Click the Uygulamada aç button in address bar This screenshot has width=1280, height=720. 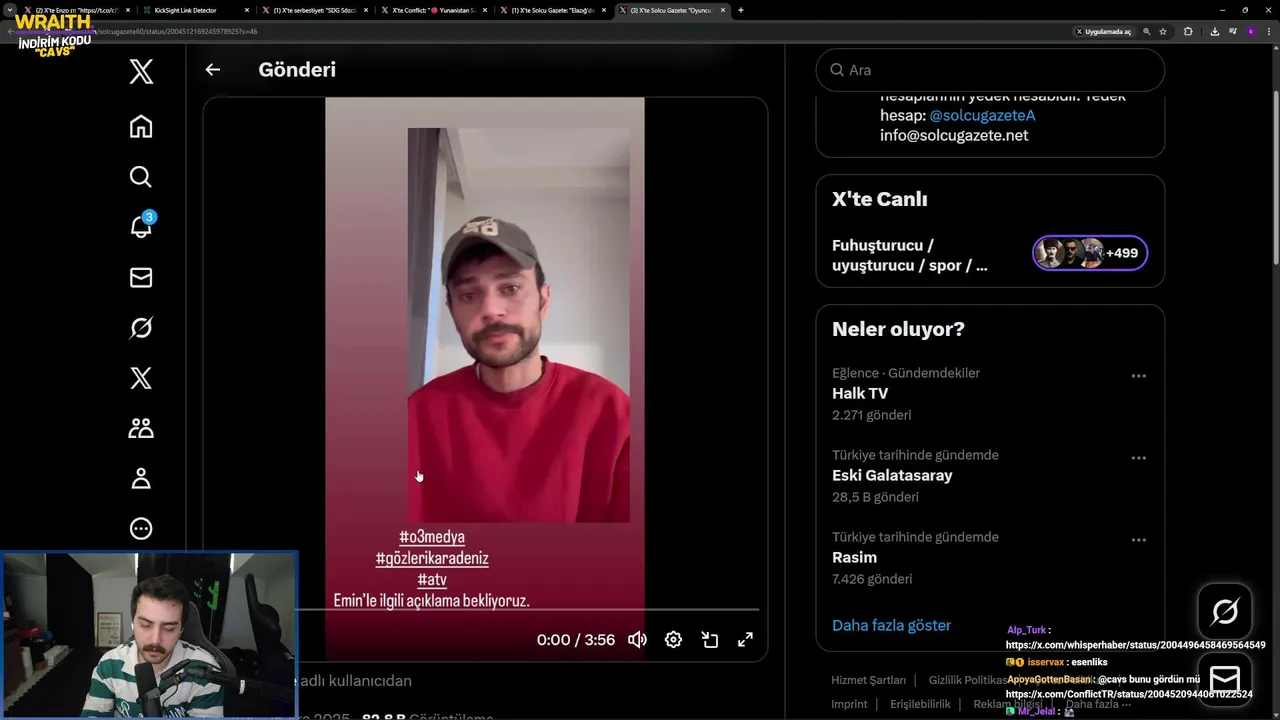click(x=1103, y=31)
